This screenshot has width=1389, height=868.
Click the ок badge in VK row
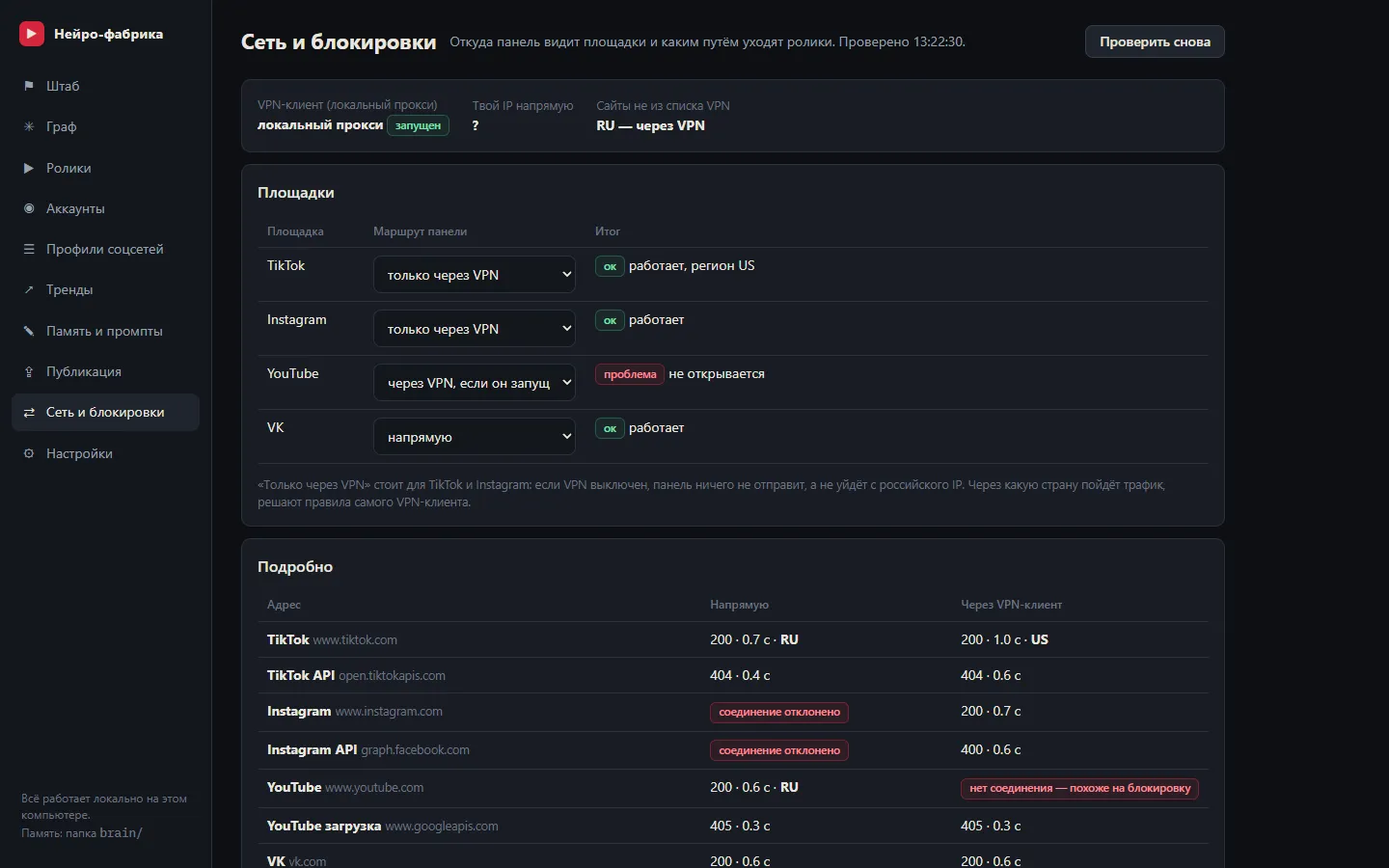click(x=610, y=428)
